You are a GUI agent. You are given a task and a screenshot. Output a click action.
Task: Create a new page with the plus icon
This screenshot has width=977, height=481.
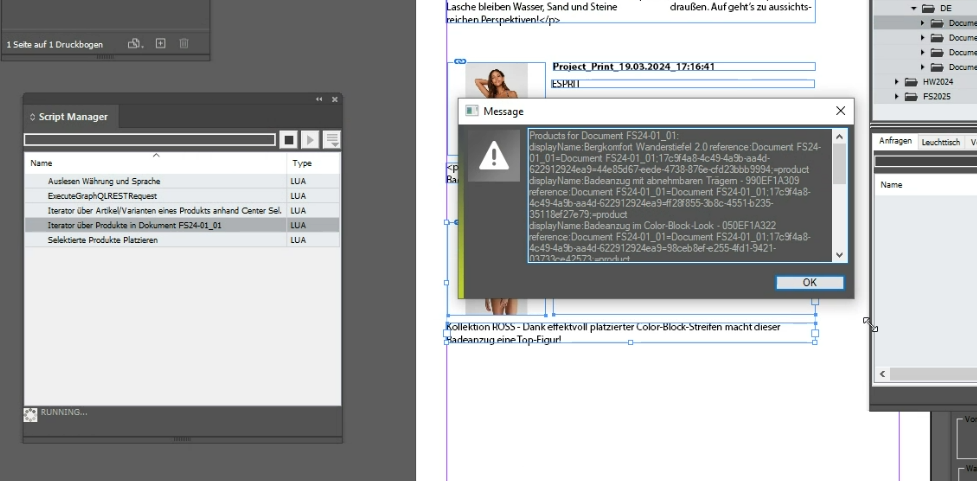[x=161, y=44]
